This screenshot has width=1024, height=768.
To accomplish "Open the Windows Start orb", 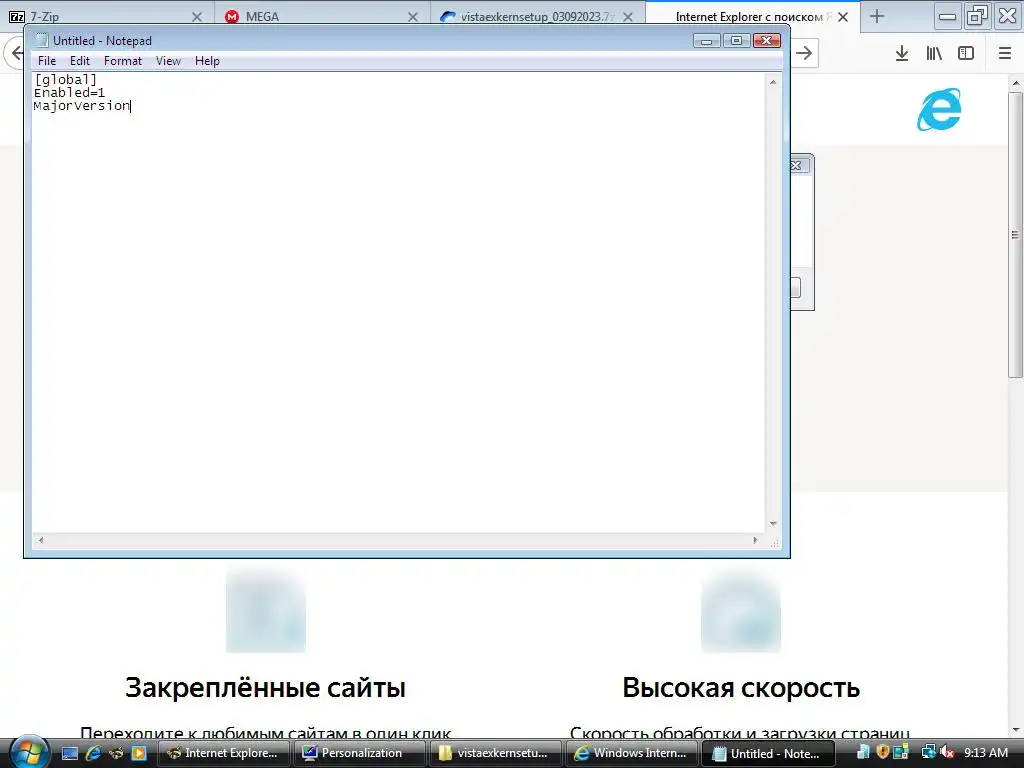I will (x=27, y=751).
